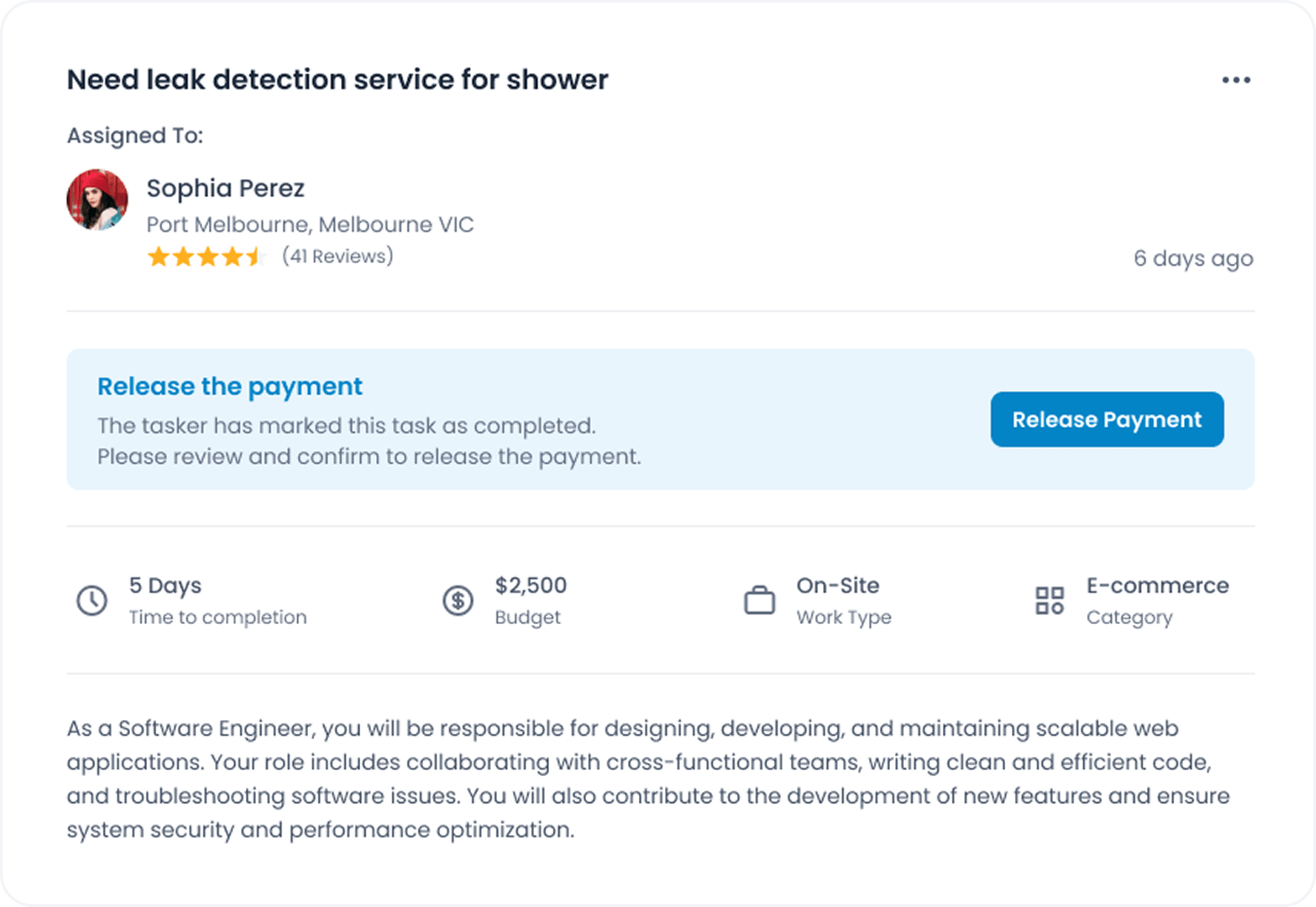Click the clock icon for completion time
1316x907 pixels.
click(92, 601)
